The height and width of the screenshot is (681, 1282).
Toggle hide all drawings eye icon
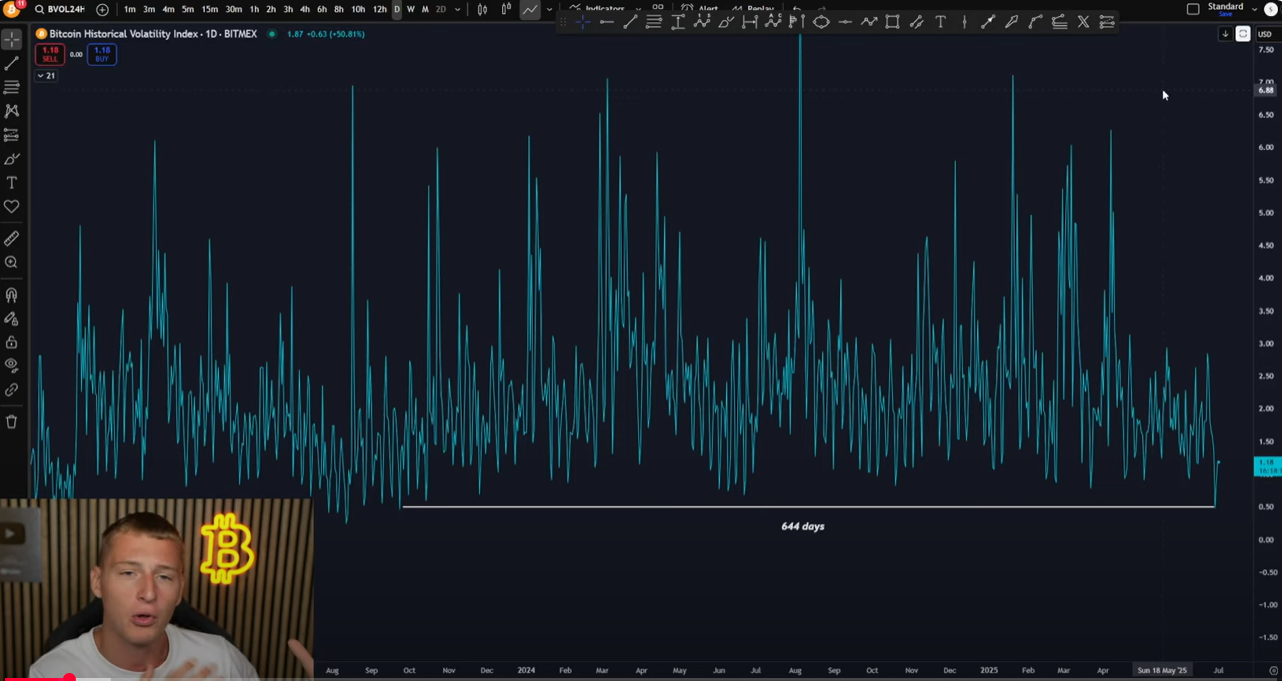[x=12, y=366]
